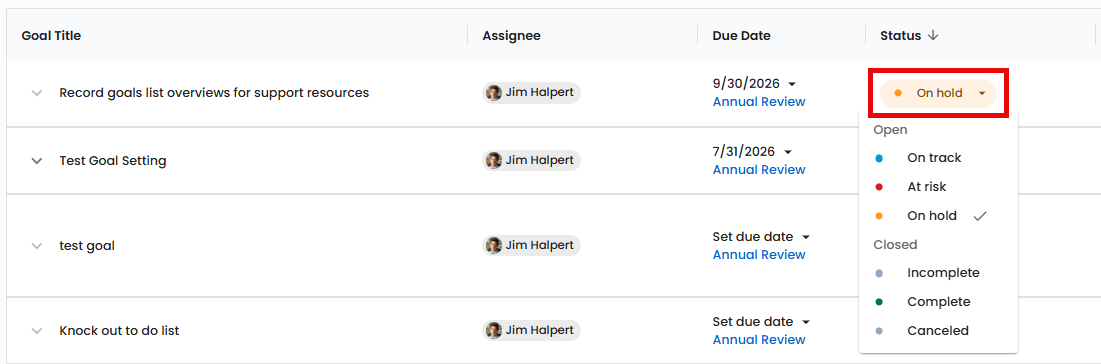Click the Status column sort arrow
Image resolution: width=1101 pixels, height=364 pixels.
(932, 36)
